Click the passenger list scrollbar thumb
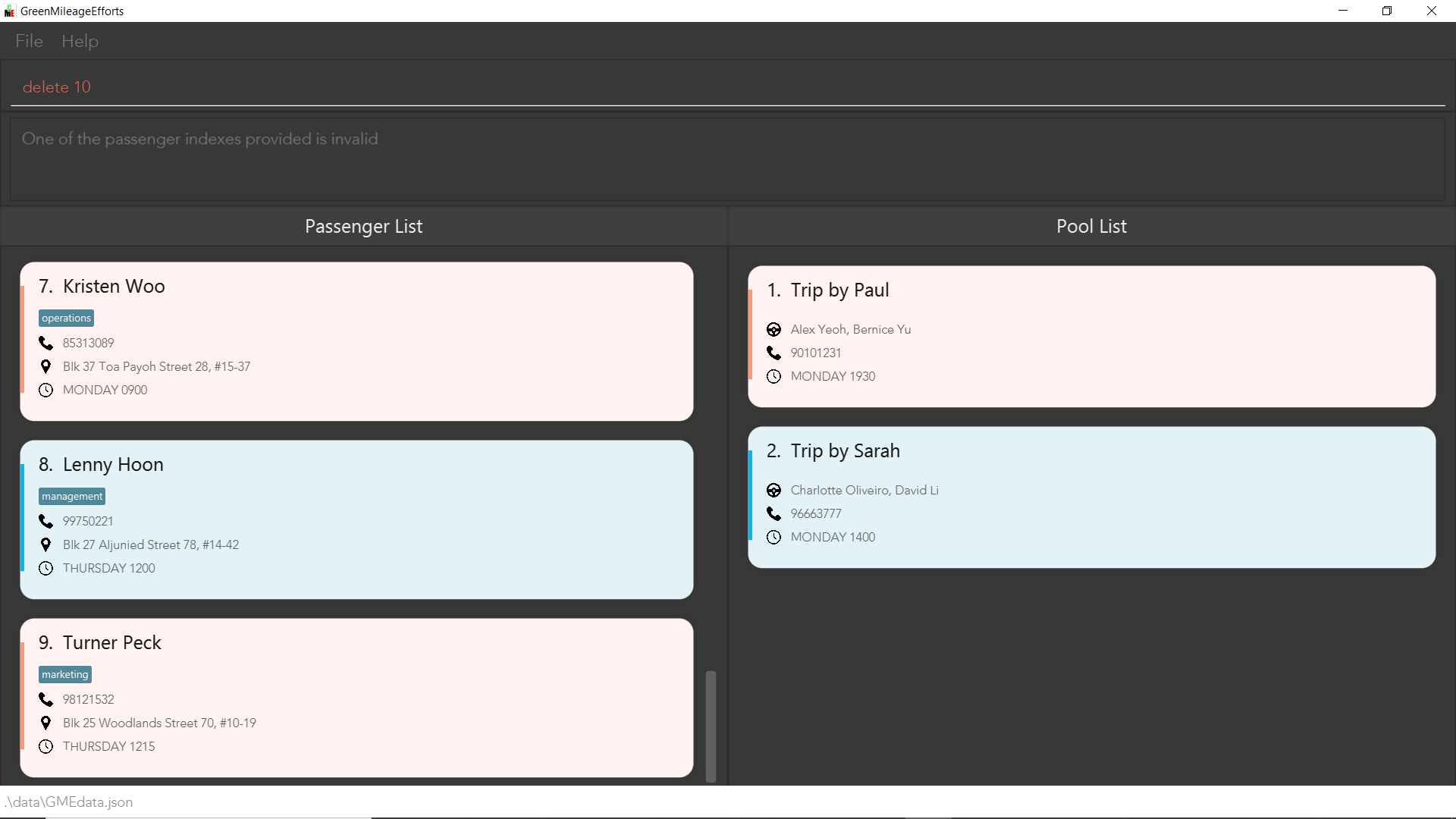This screenshot has width=1456, height=819. click(711, 725)
